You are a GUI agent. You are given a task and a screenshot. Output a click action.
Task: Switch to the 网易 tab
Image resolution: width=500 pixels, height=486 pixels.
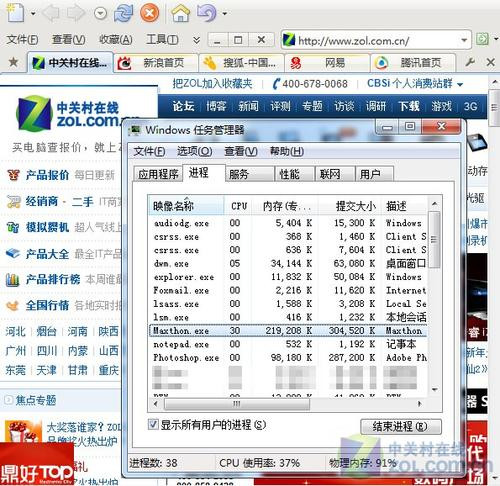327,63
